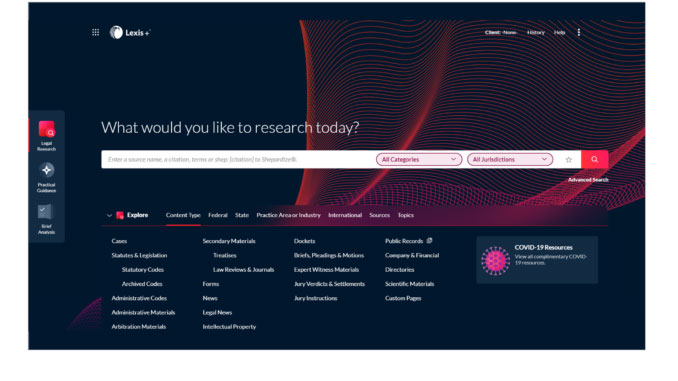
Task: Expand the All Categories dropdown
Action: point(419,160)
